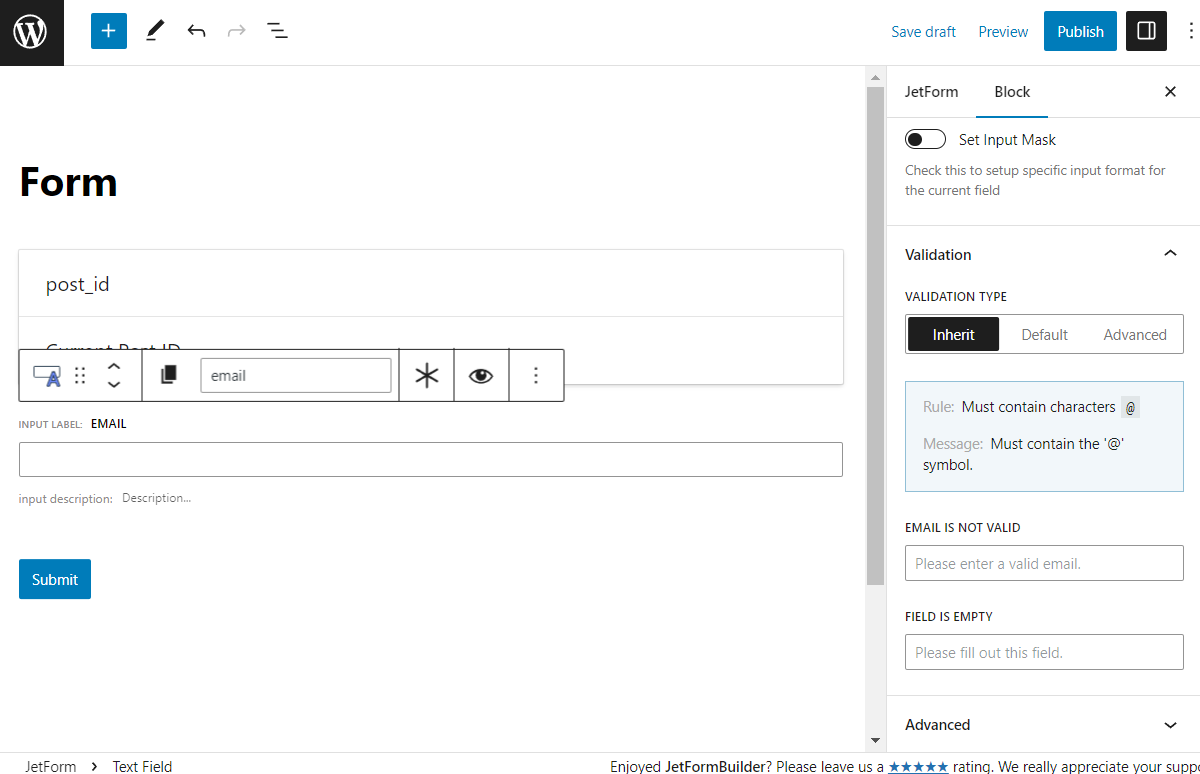This screenshot has width=1200, height=774.
Task: Expand the Advanced section
Action: [x=1170, y=724]
